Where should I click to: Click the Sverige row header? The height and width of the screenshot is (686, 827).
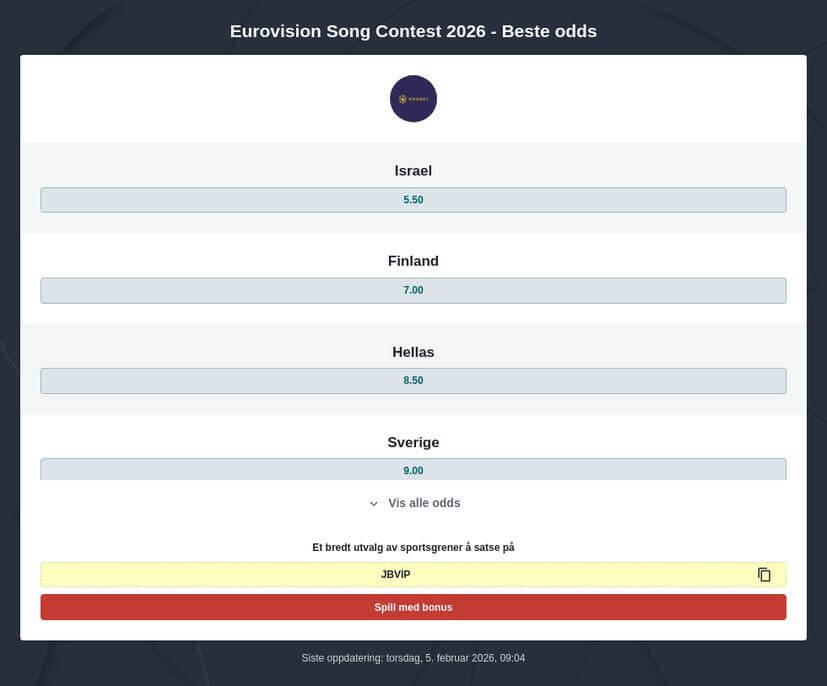pyautogui.click(x=413, y=442)
